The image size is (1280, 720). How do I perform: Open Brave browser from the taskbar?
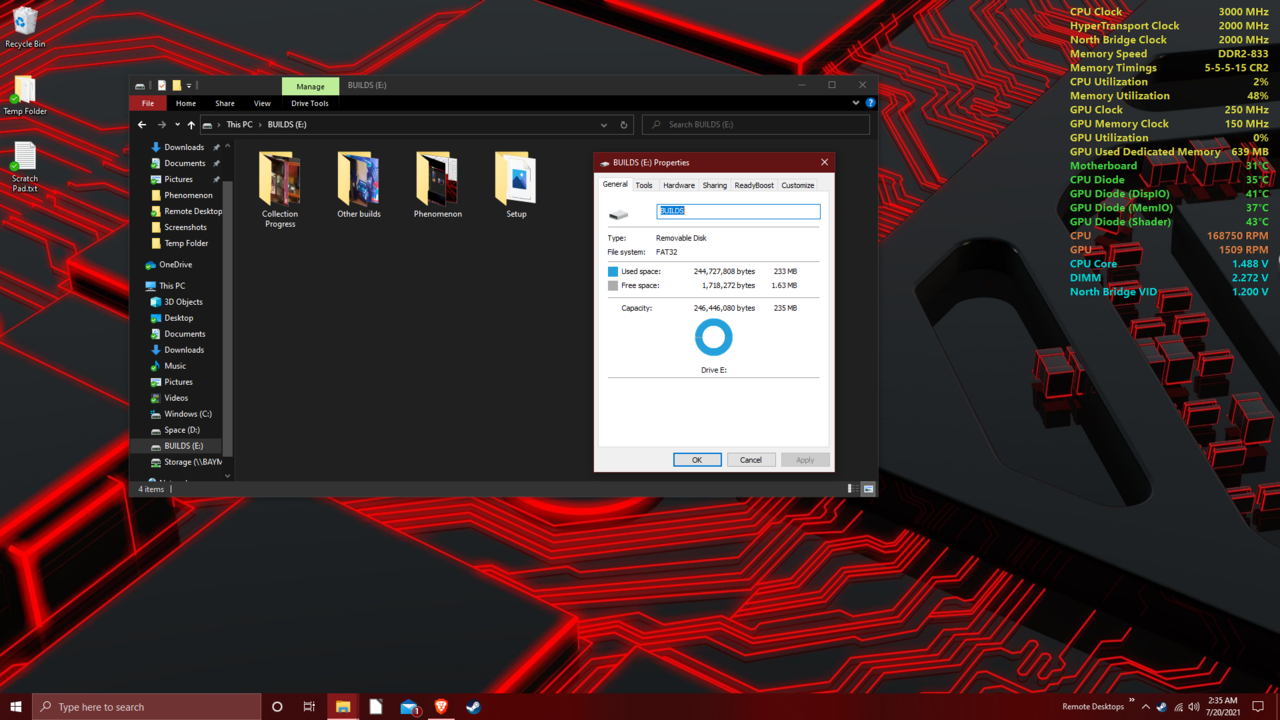pyautogui.click(x=441, y=707)
